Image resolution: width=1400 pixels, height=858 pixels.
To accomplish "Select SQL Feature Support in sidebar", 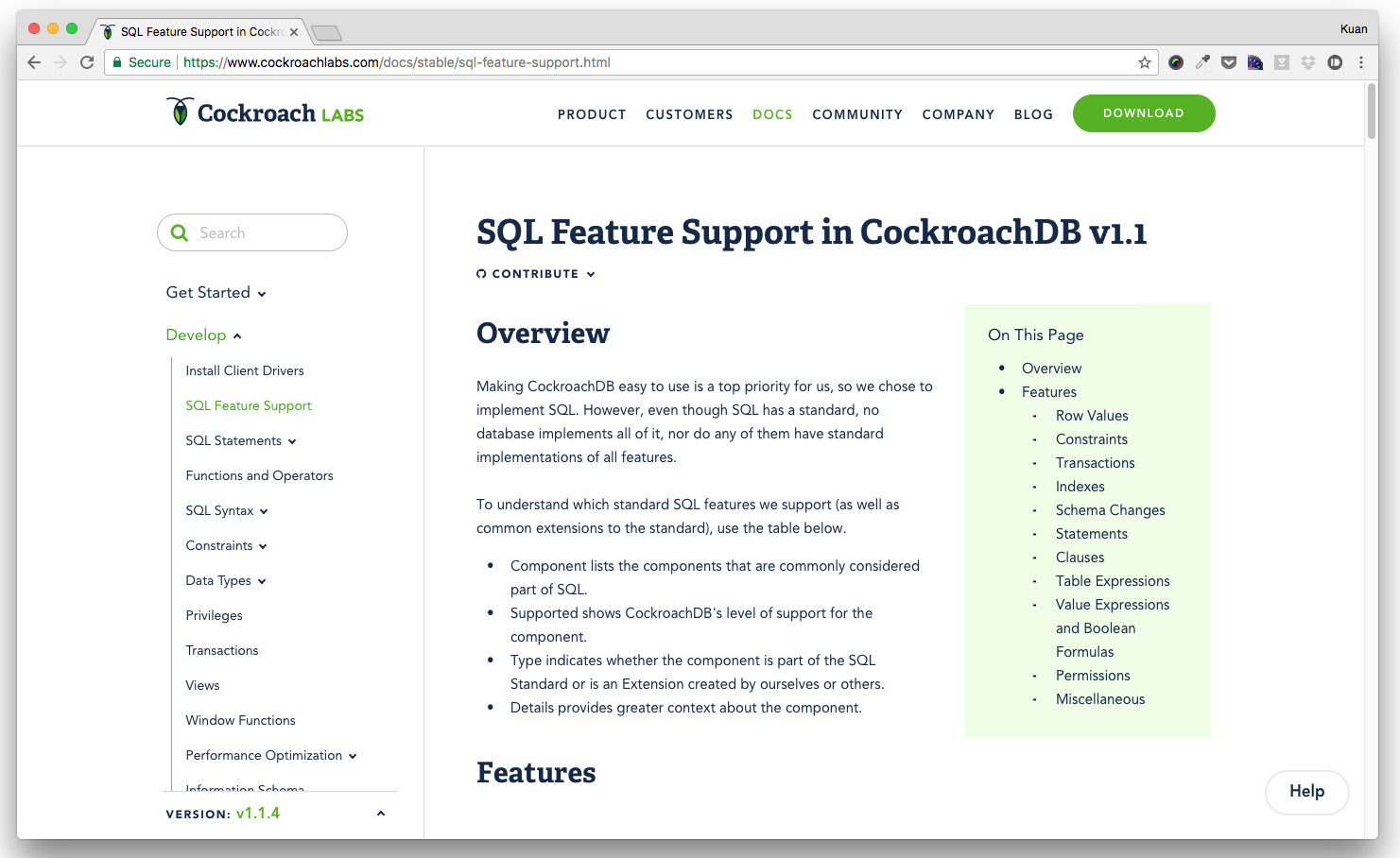I will click(249, 405).
